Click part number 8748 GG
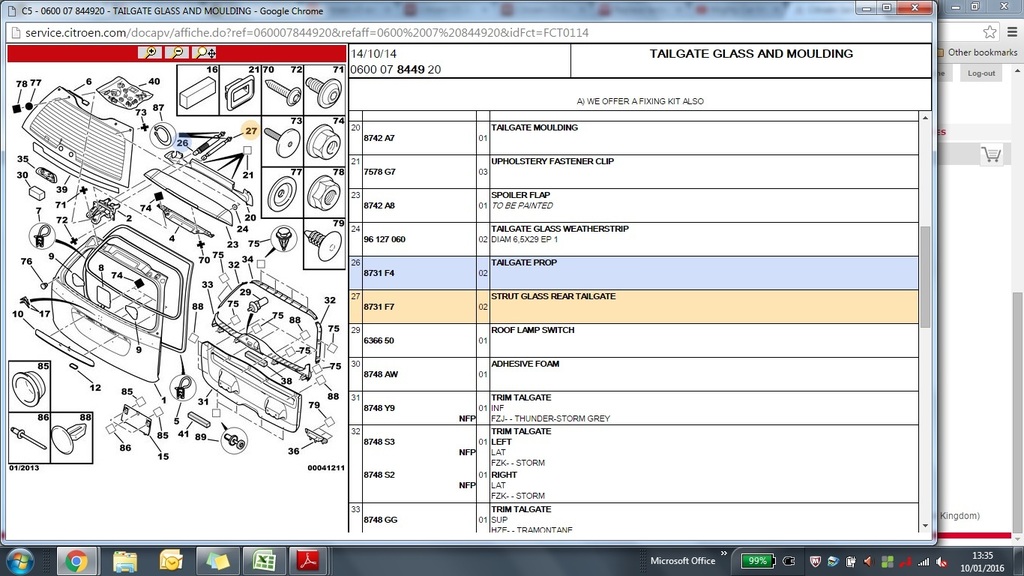The image size is (1024, 576). 380,520
